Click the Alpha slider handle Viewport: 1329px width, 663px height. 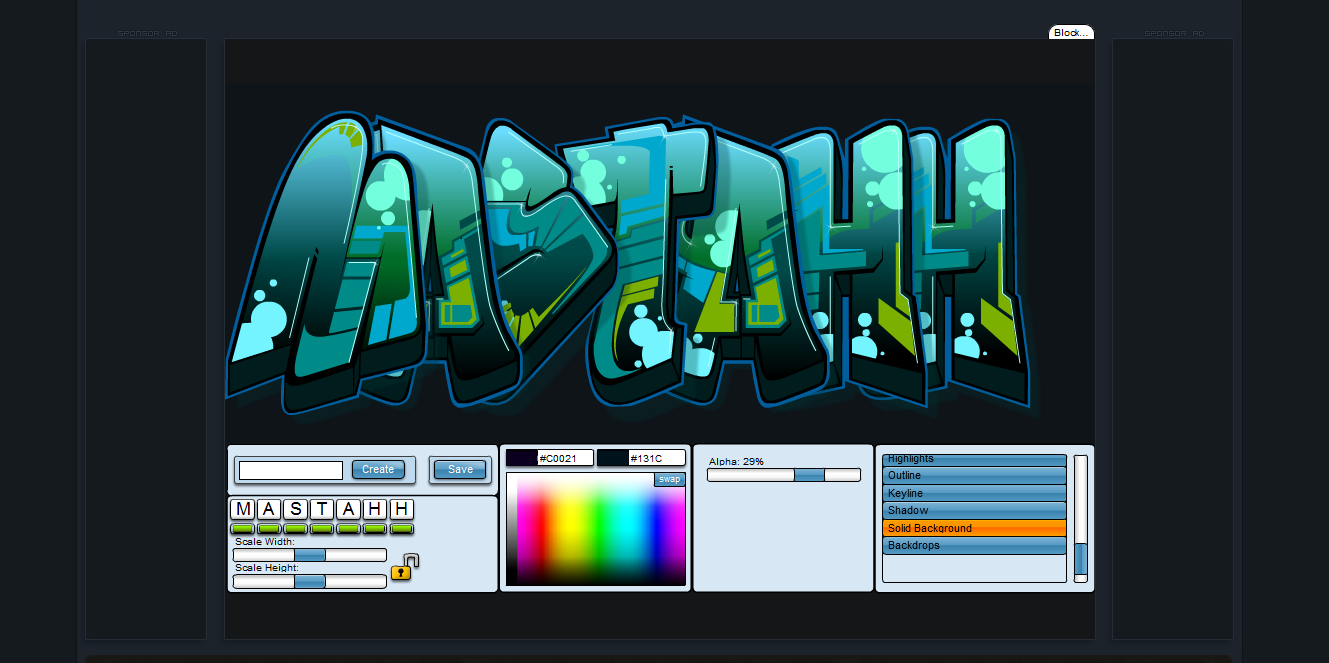point(810,475)
